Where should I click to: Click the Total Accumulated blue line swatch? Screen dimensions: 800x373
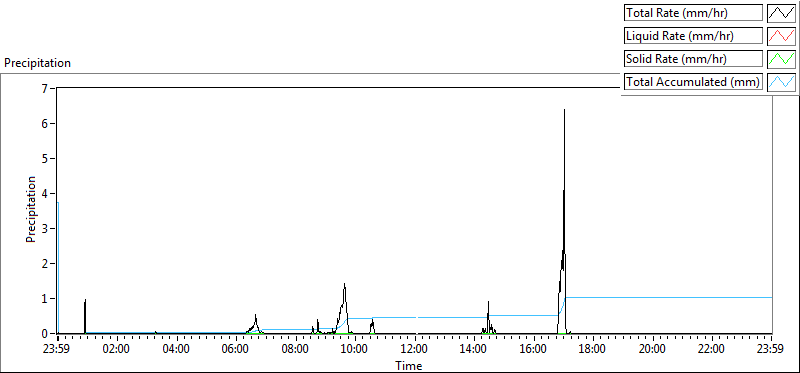click(x=781, y=81)
